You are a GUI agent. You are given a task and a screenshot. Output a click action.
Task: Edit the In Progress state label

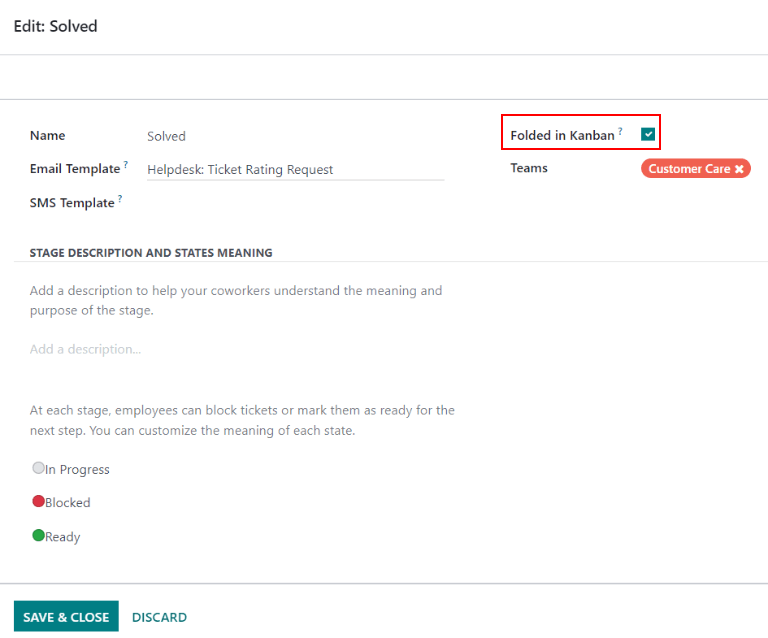[78, 470]
